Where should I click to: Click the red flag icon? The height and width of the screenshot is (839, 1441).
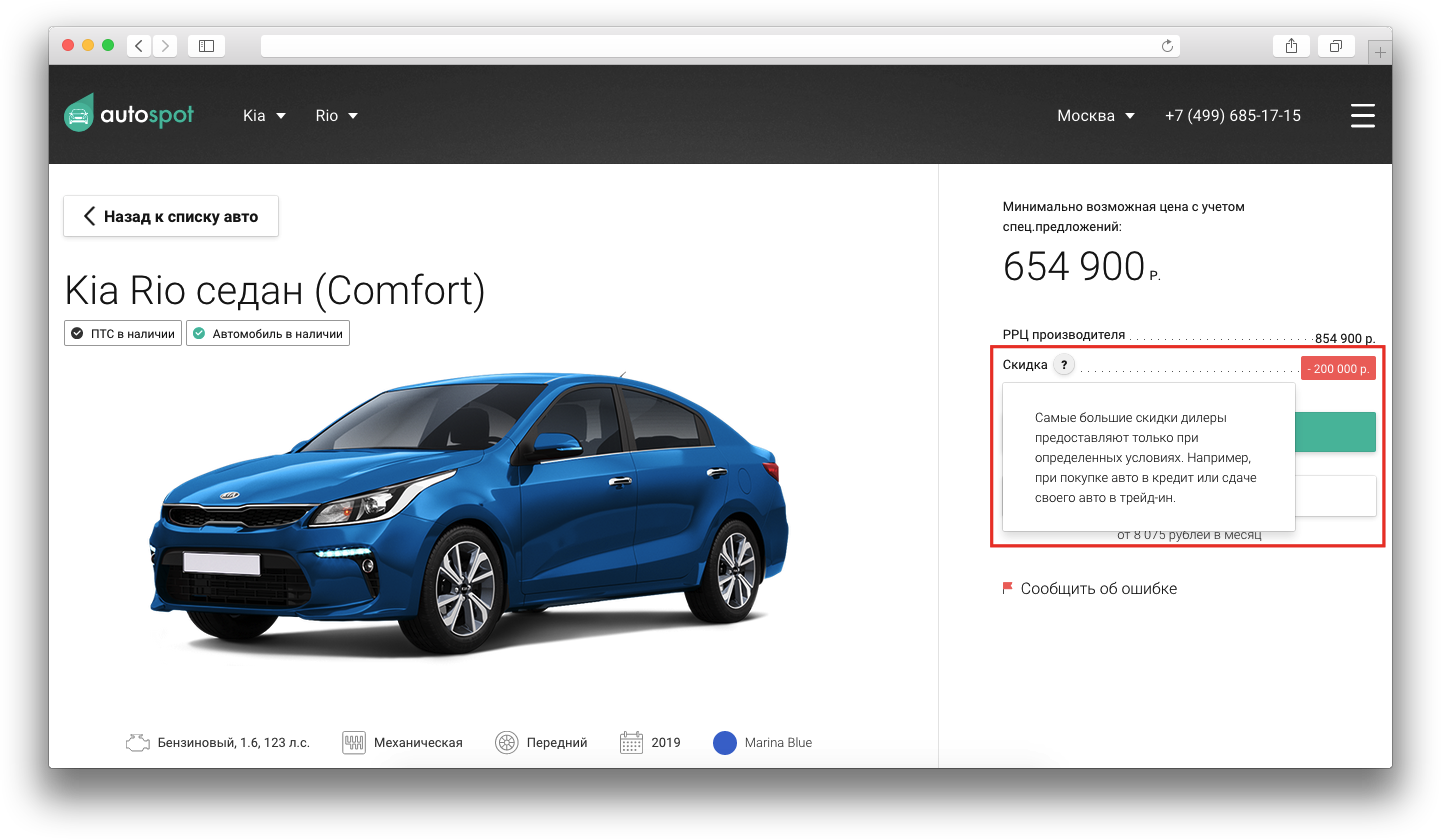(1008, 588)
